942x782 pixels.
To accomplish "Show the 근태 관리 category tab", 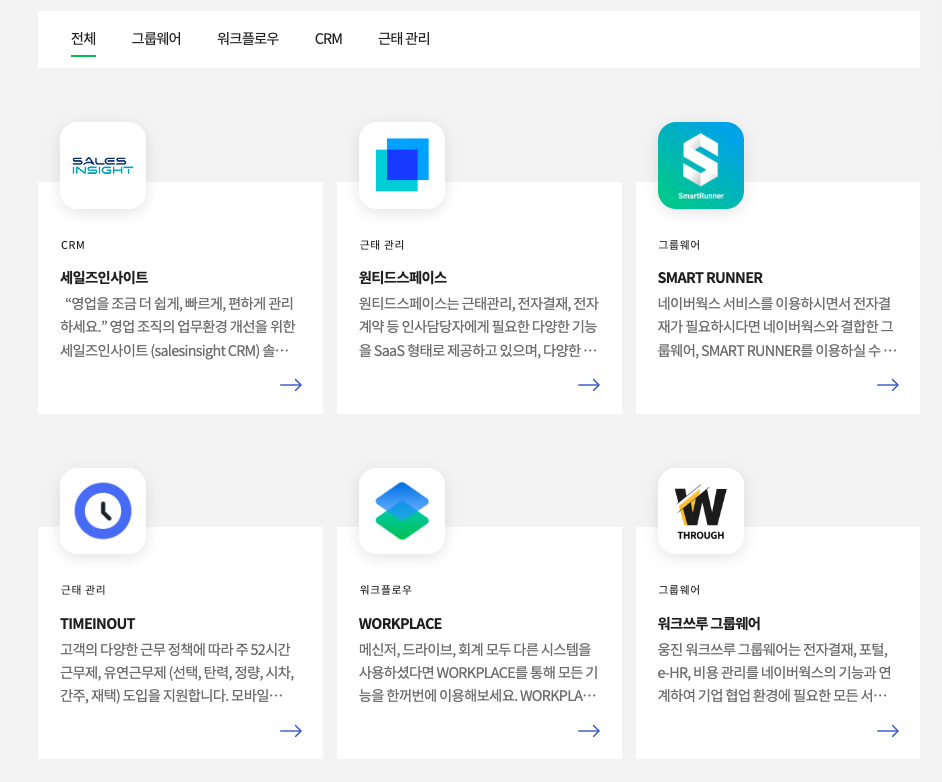I will coord(404,39).
